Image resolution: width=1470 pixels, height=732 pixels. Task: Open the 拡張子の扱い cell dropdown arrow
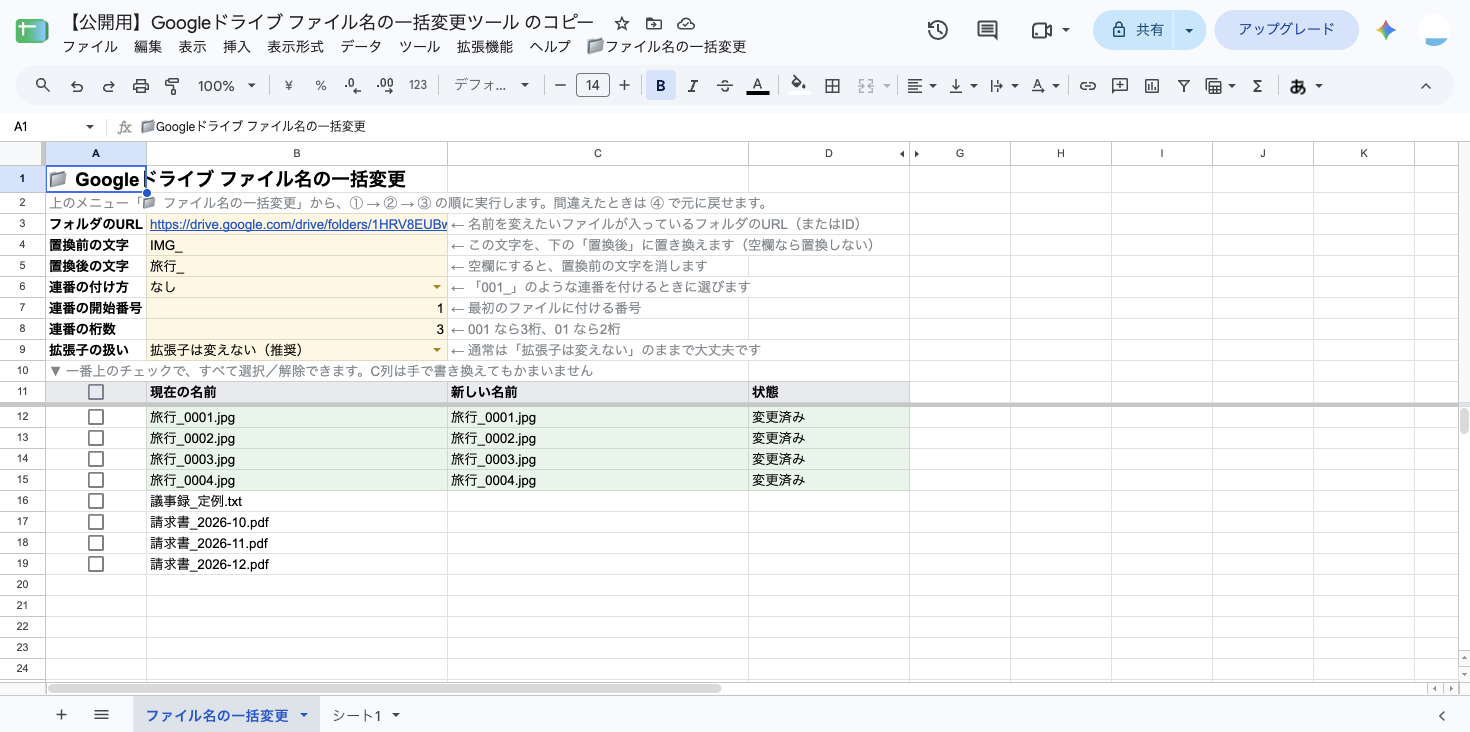click(437, 350)
